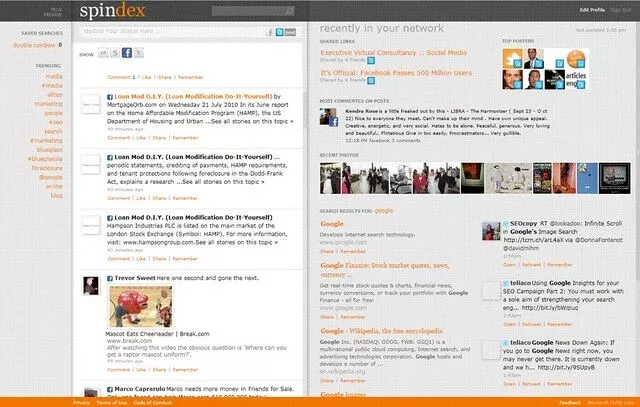Image resolution: width=640 pixels, height=407 pixels.
Task: Click Feedback in footer
Action: [x=570, y=403]
